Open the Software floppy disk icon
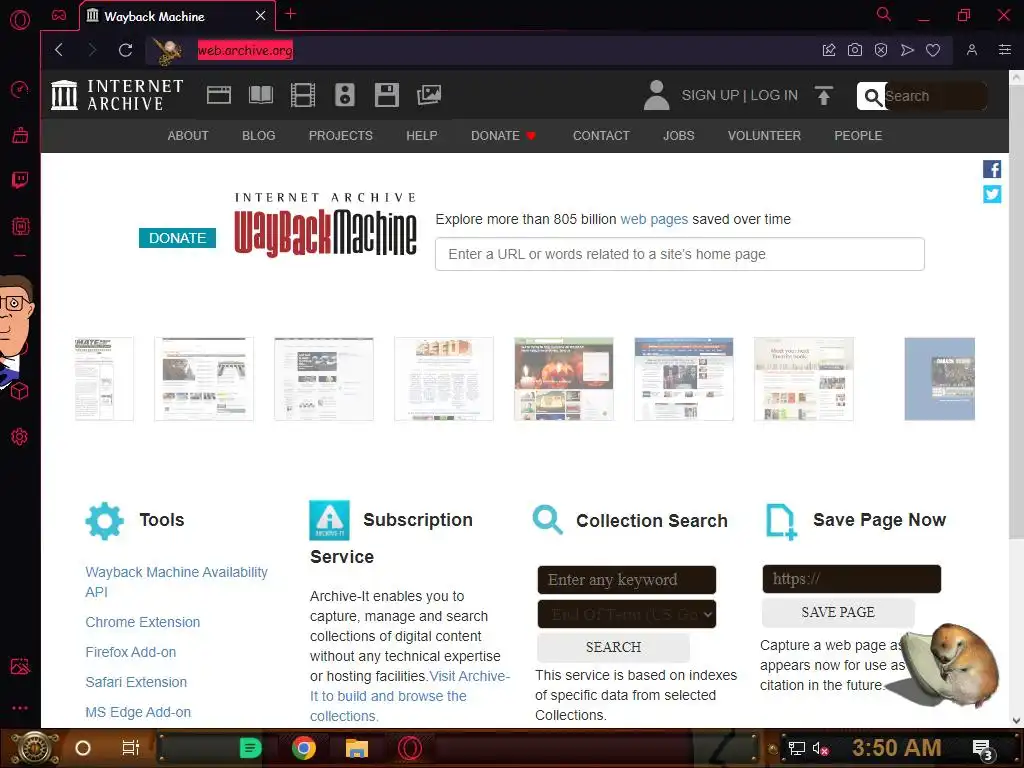Viewport: 1024px width, 768px height. point(387,95)
